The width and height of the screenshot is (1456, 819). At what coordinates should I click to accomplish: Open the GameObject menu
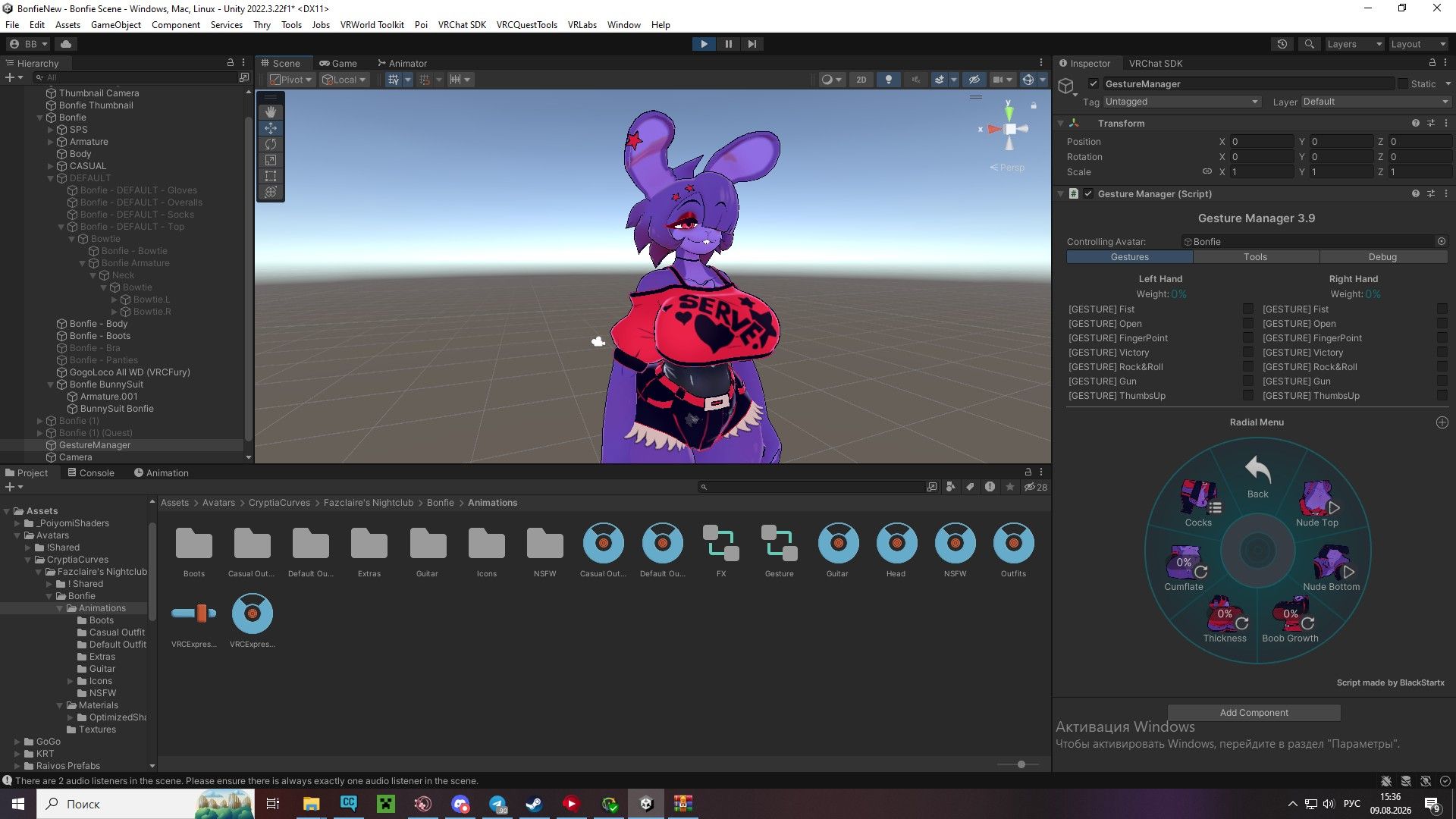(x=115, y=25)
